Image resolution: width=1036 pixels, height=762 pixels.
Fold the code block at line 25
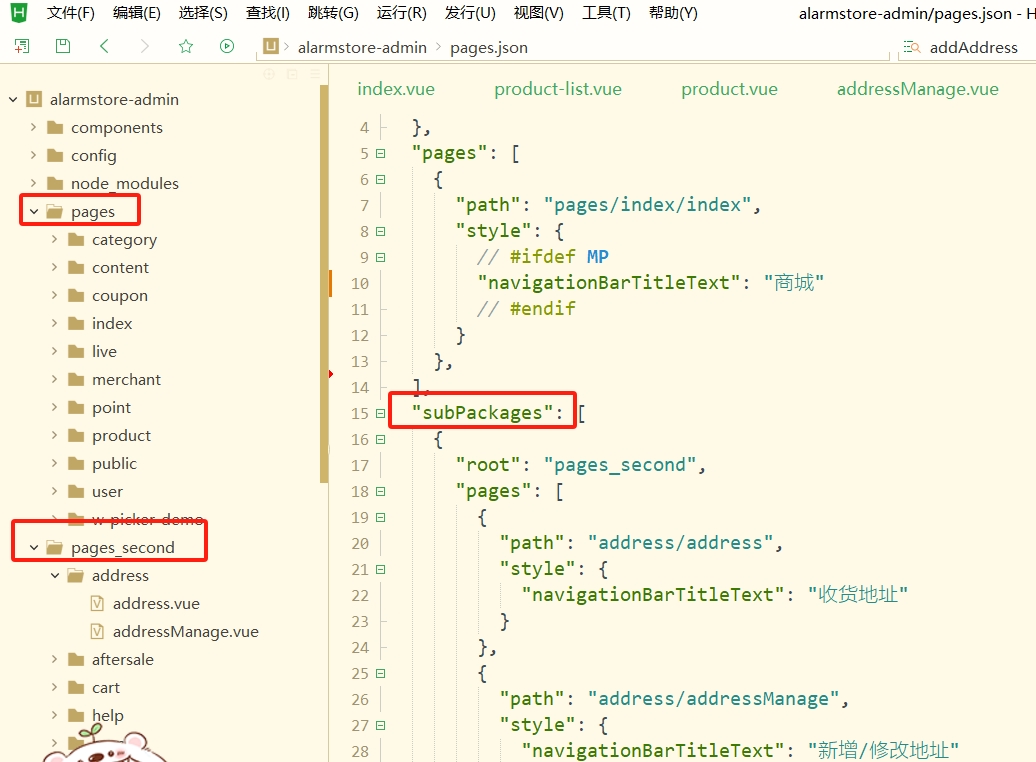coord(381,673)
